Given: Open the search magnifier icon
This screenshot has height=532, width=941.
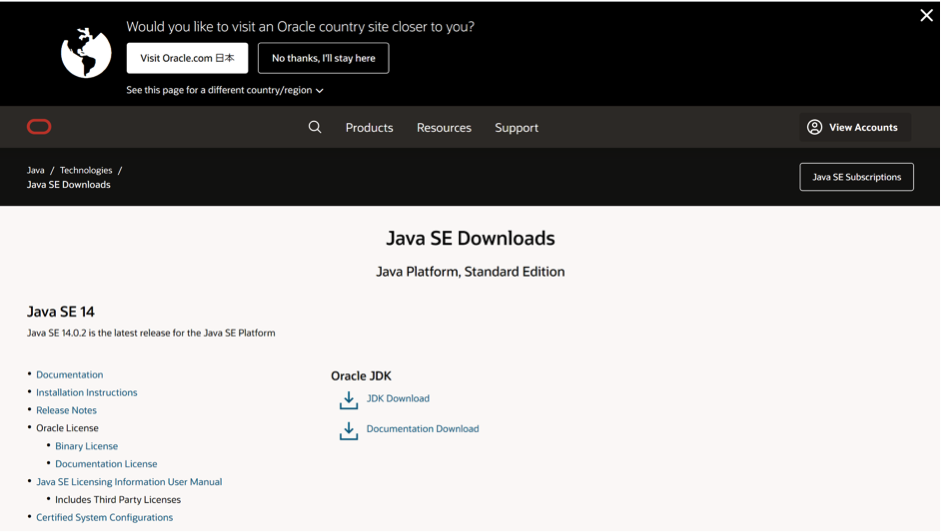Looking at the screenshot, I should click(314, 127).
